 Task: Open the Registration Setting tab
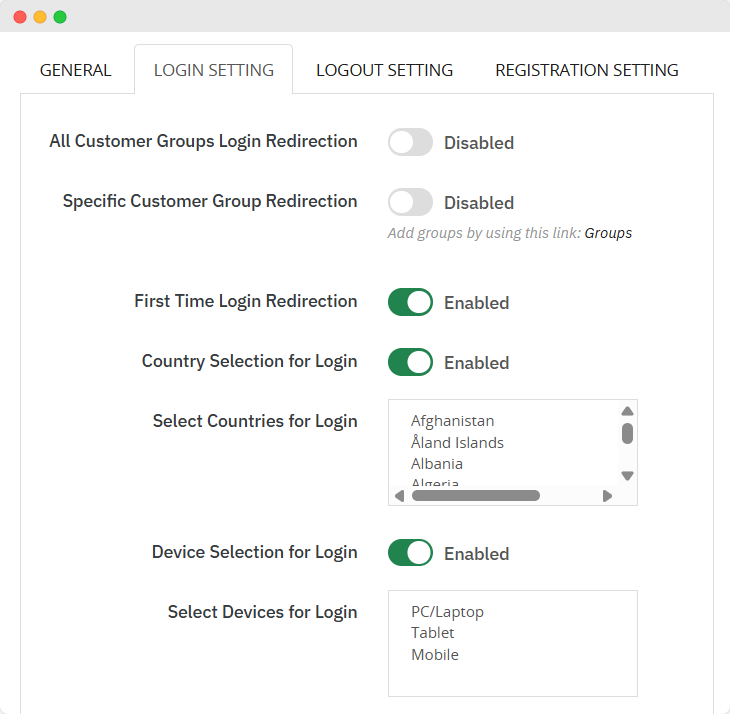tap(586, 70)
